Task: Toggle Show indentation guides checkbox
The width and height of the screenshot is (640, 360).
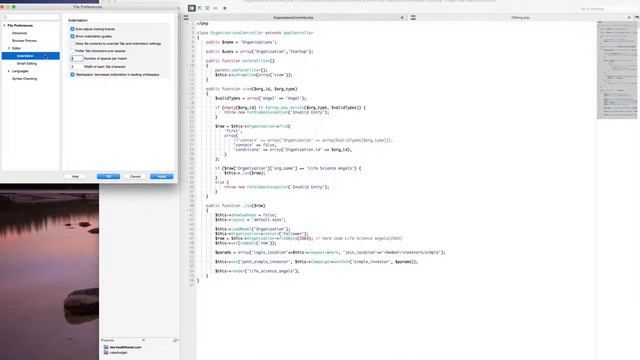Action: point(73,36)
